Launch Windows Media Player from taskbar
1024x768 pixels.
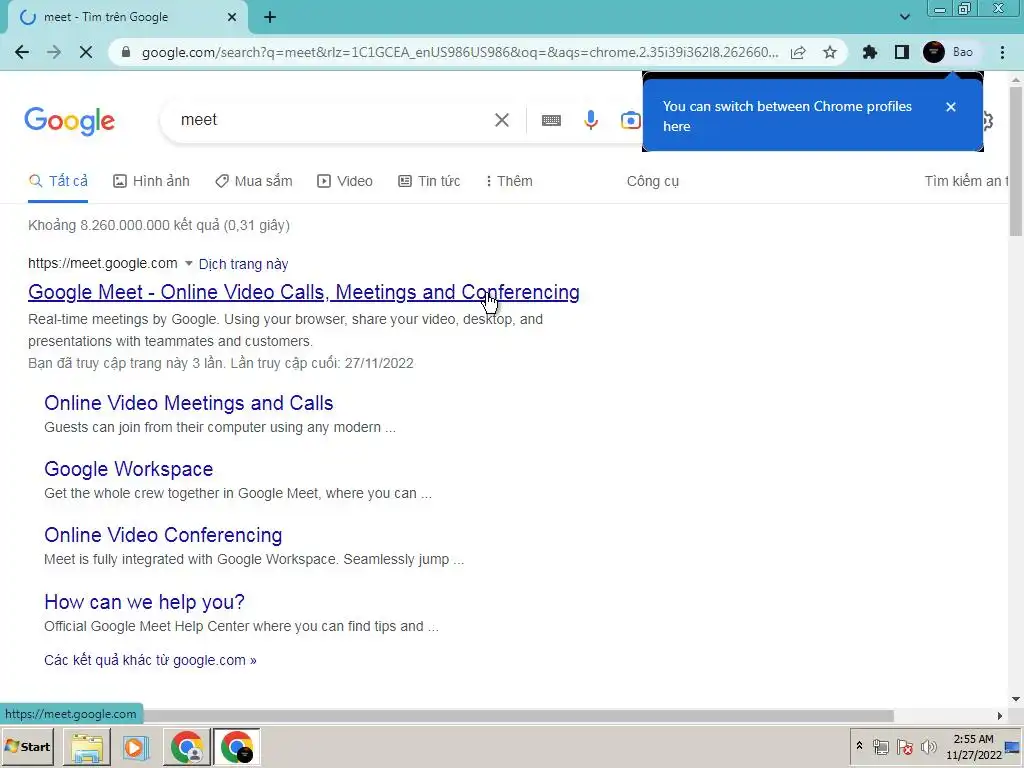136,747
